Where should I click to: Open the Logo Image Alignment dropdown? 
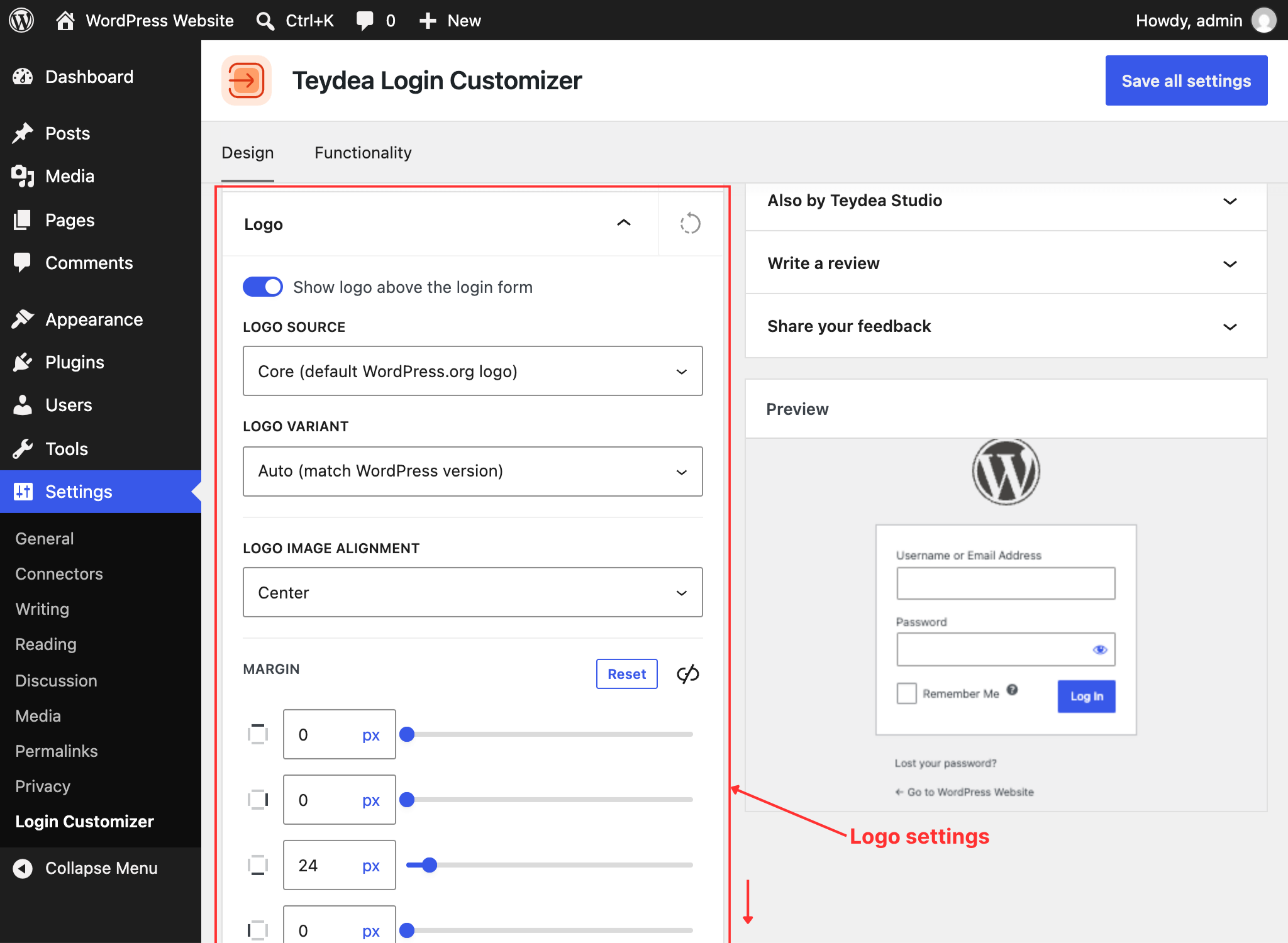coord(473,592)
